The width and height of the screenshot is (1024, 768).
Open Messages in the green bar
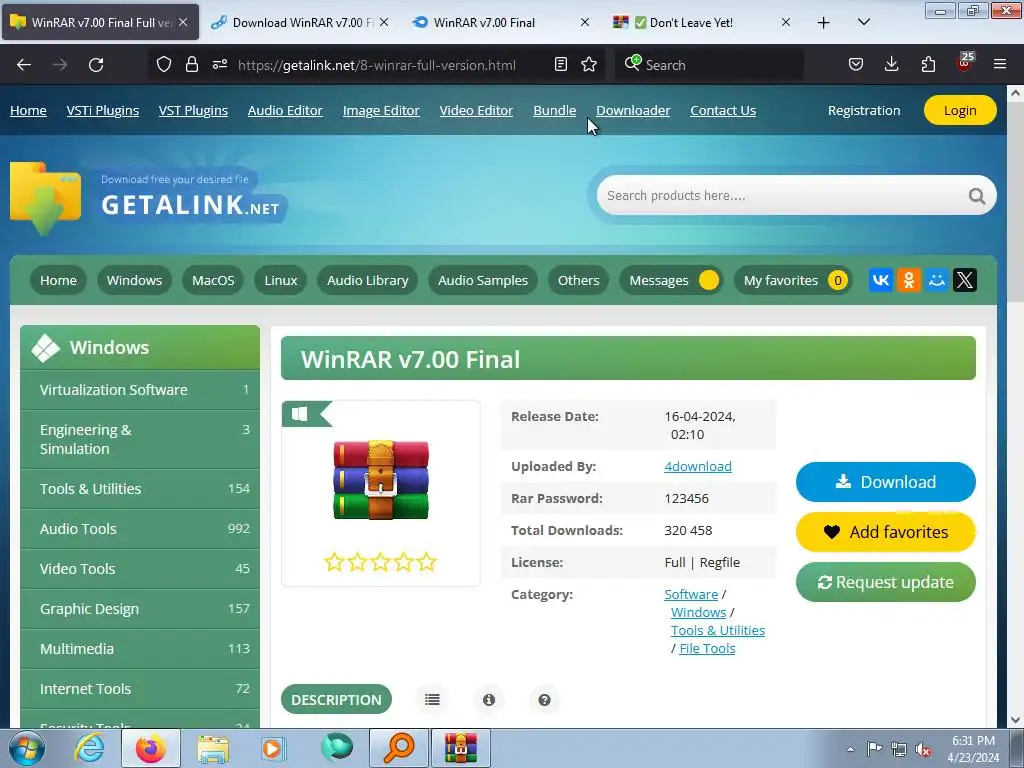(x=671, y=280)
